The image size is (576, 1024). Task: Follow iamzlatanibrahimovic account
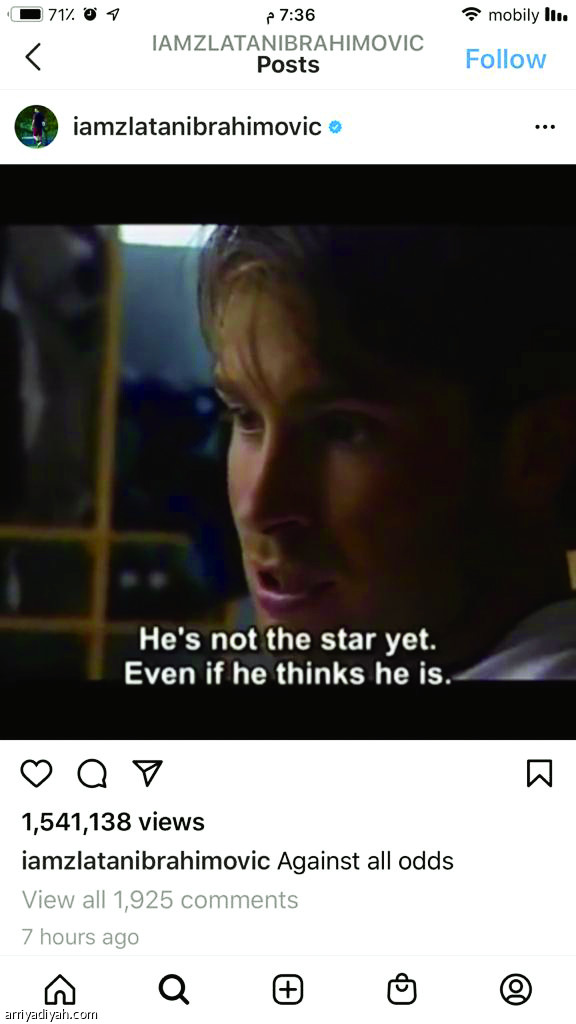[x=505, y=59]
